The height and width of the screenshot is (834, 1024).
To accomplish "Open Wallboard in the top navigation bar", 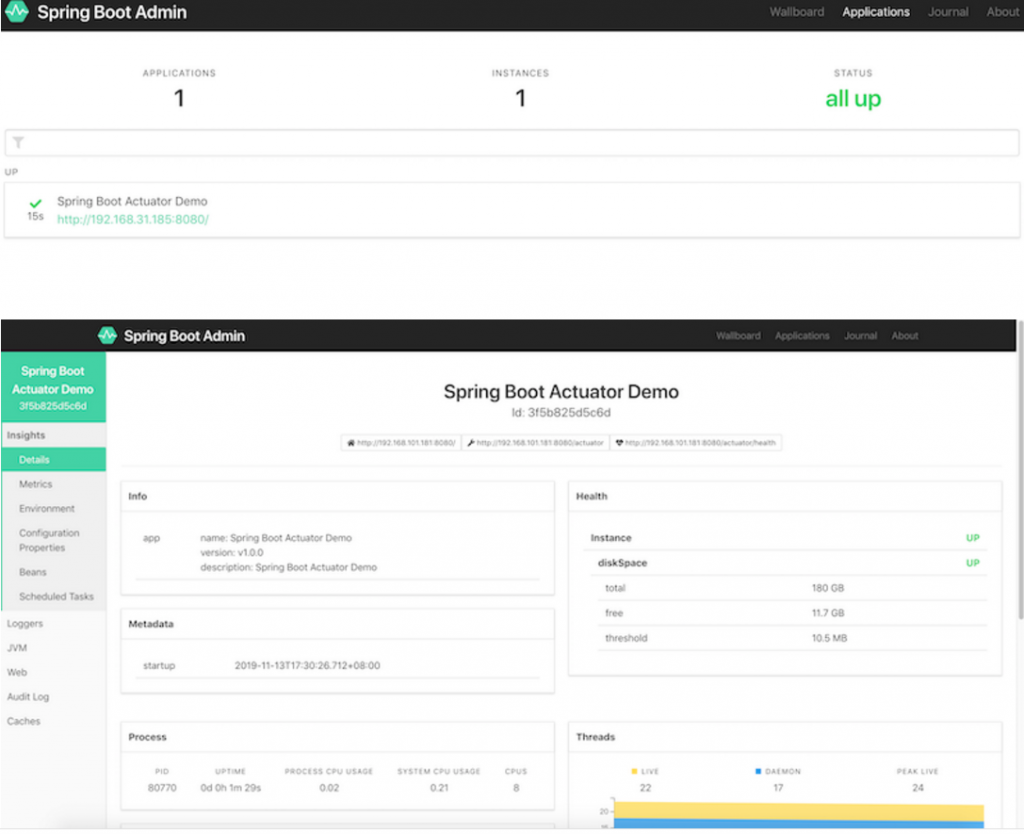I will 796,12.
